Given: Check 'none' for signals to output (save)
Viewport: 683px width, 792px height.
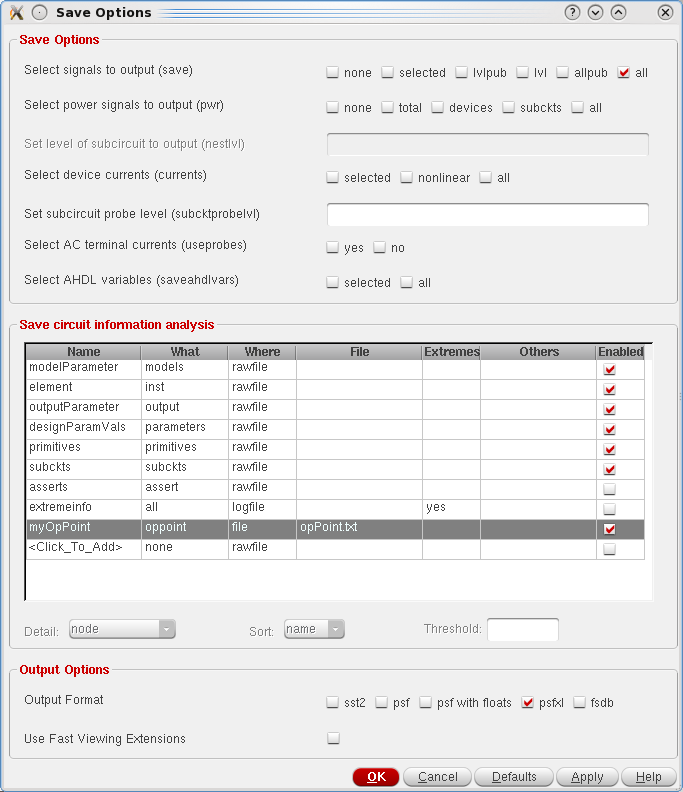Looking at the screenshot, I should 332,72.
